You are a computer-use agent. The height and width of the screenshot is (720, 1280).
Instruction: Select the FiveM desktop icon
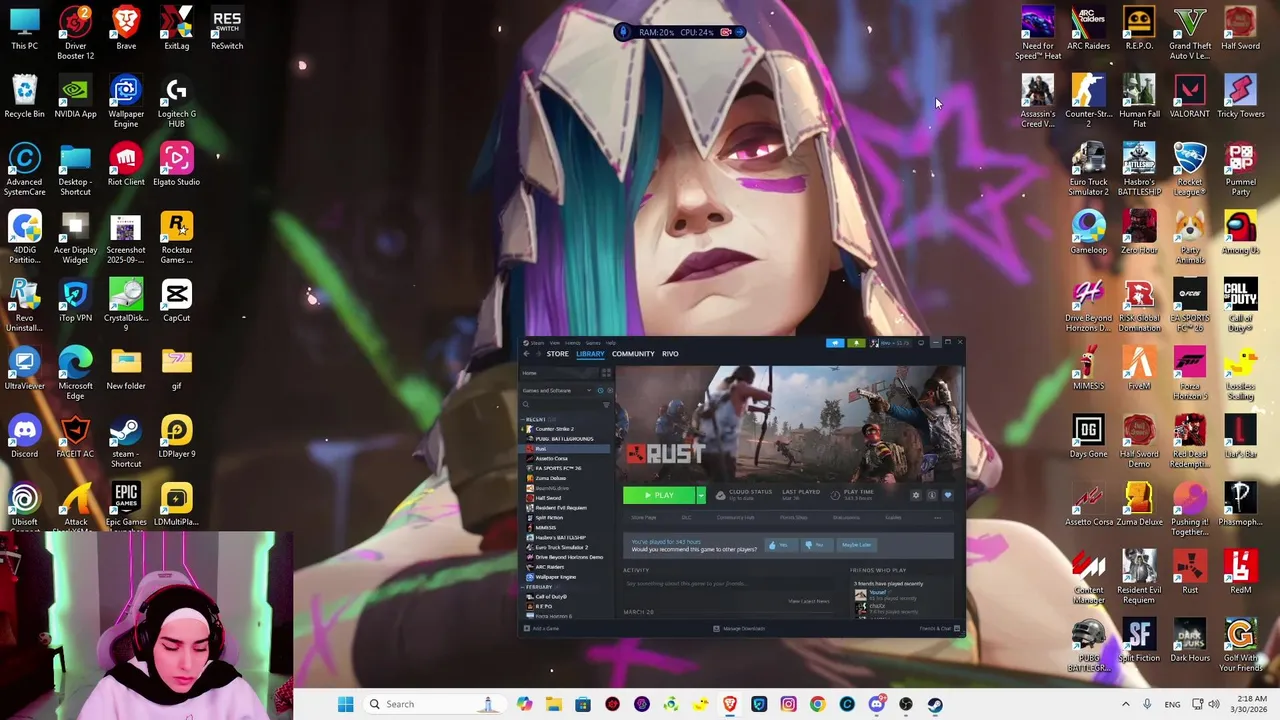click(x=1138, y=369)
